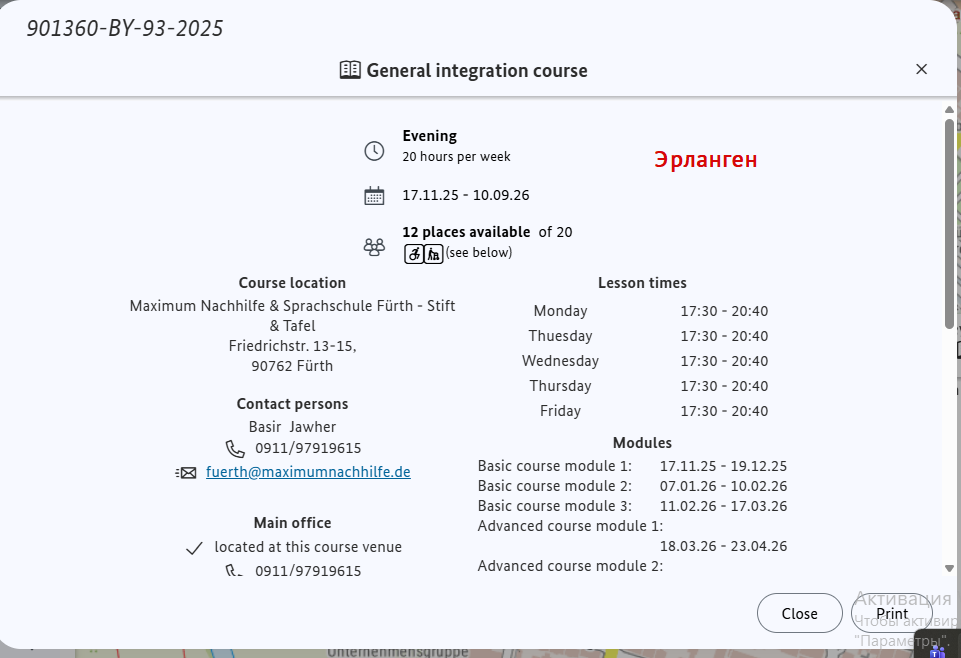Click the checkmark icon under Main office
961x658 pixels.
click(194, 548)
